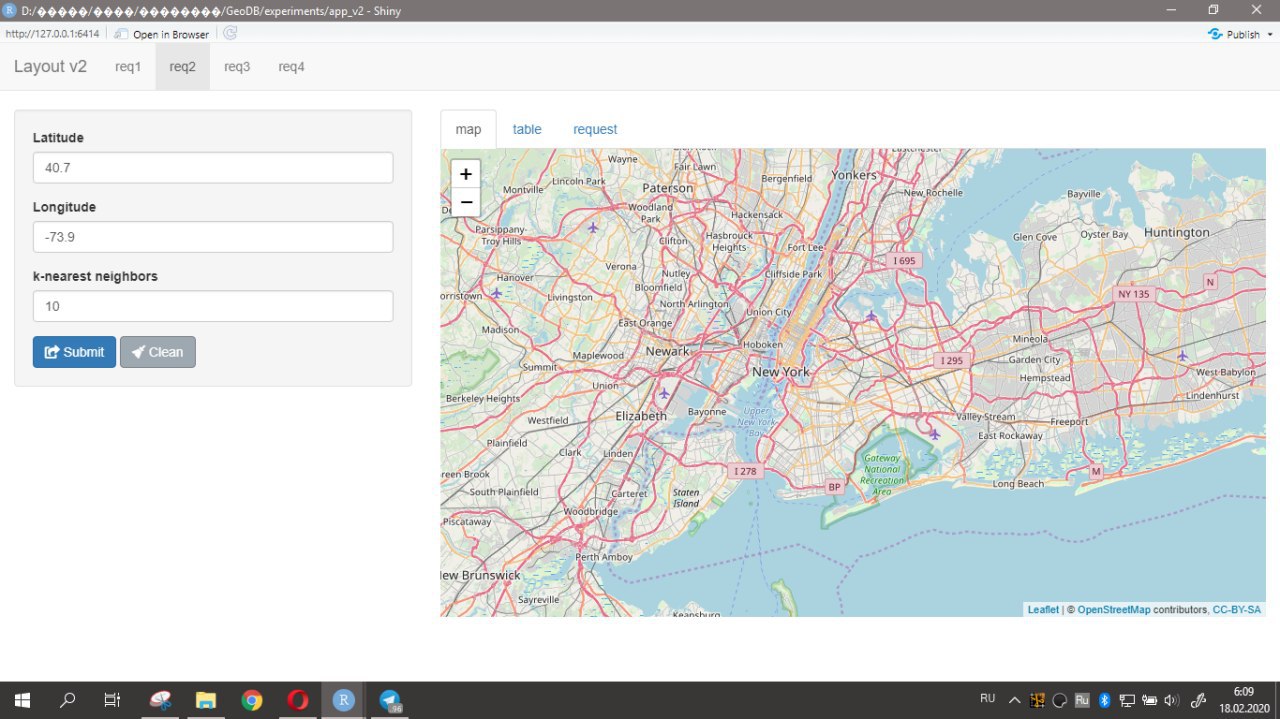This screenshot has height=719, width=1280.
Task: Switch to the req1 tab
Action: (128, 67)
